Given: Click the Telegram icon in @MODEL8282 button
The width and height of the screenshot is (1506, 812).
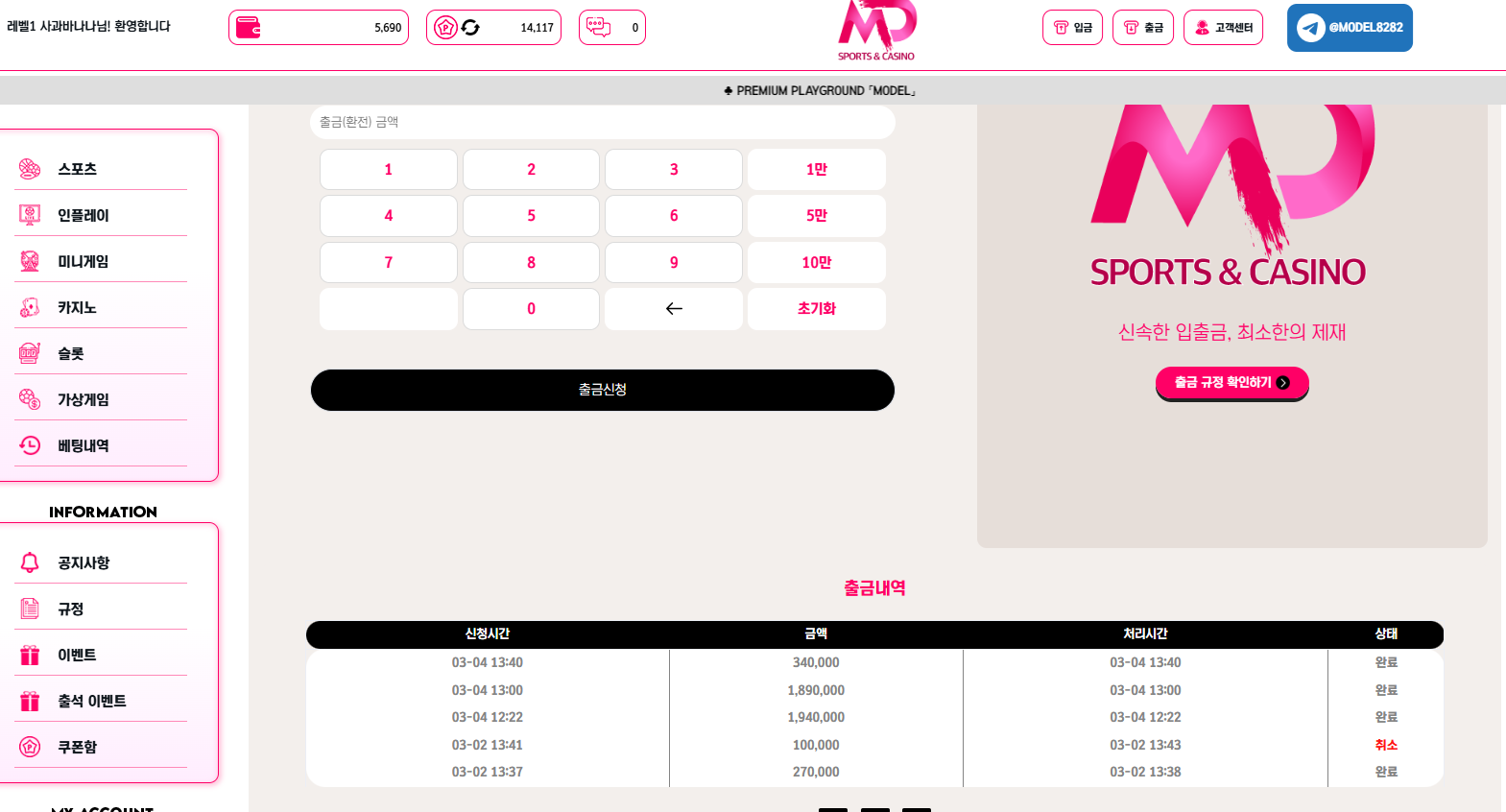Looking at the screenshot, I should coord(1310,28).
